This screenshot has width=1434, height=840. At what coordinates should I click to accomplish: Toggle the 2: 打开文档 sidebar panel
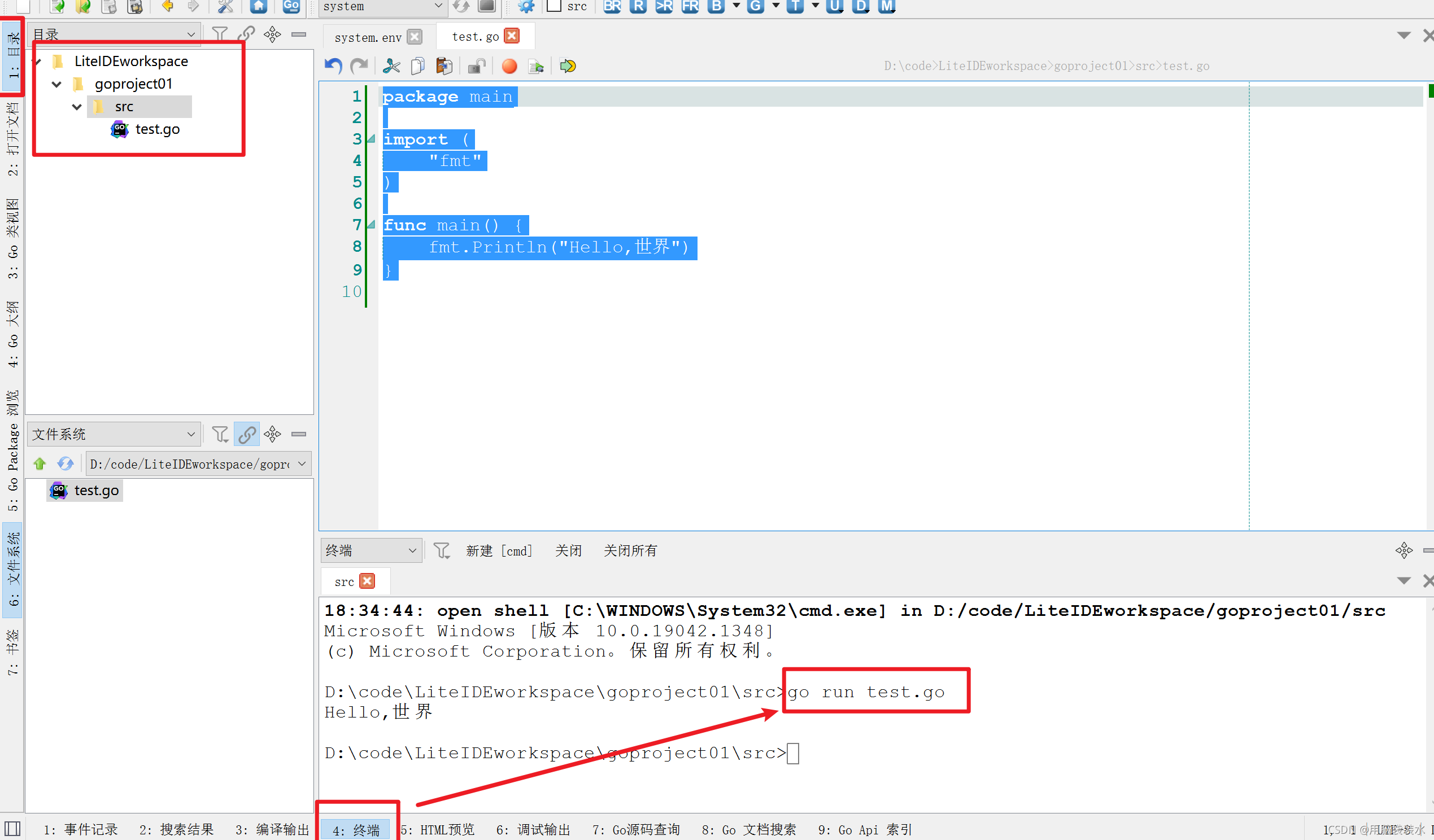click(12, 139)
